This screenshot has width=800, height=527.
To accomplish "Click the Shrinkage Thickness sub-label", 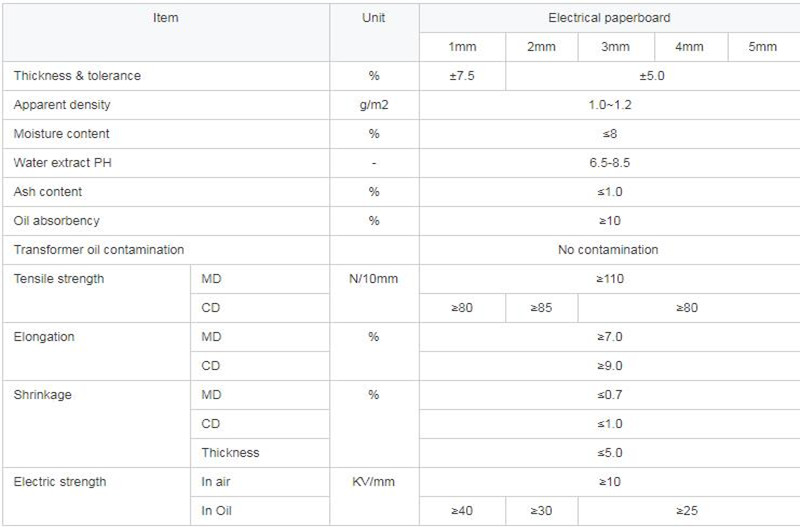I will click(230, 453).
